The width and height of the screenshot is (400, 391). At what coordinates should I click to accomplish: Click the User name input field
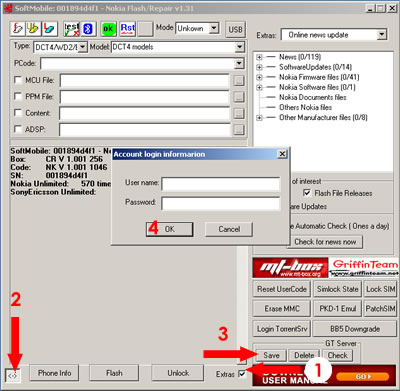[x=221, y=184]
